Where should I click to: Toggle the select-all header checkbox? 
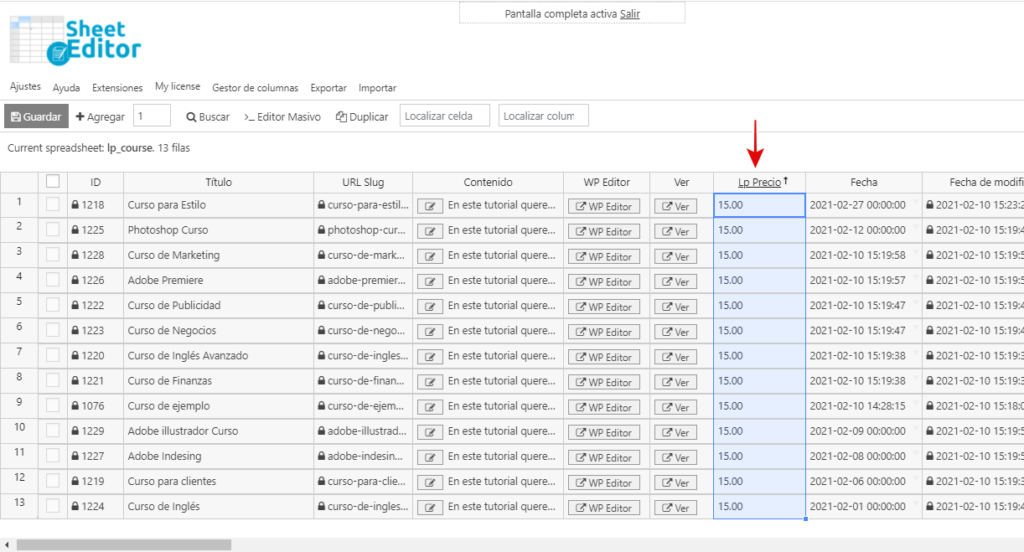click(x=53, y=181)
